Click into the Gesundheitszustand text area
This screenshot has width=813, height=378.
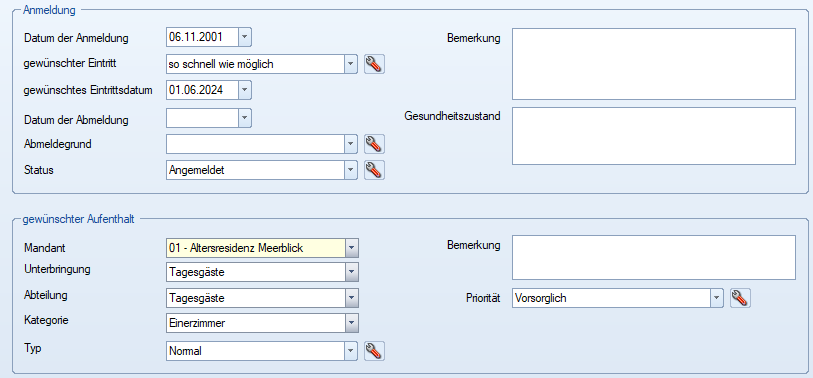point(654,136)
